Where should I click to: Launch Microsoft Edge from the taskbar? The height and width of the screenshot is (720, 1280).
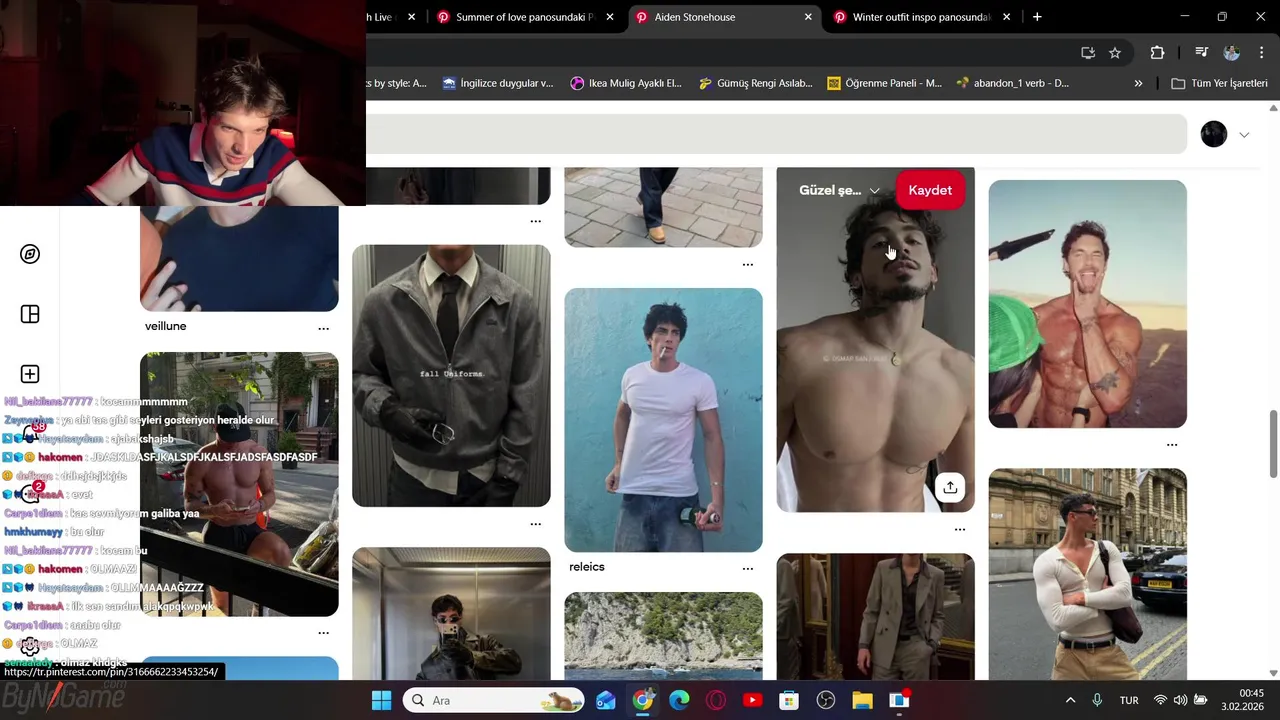click(x=679, y=700)
